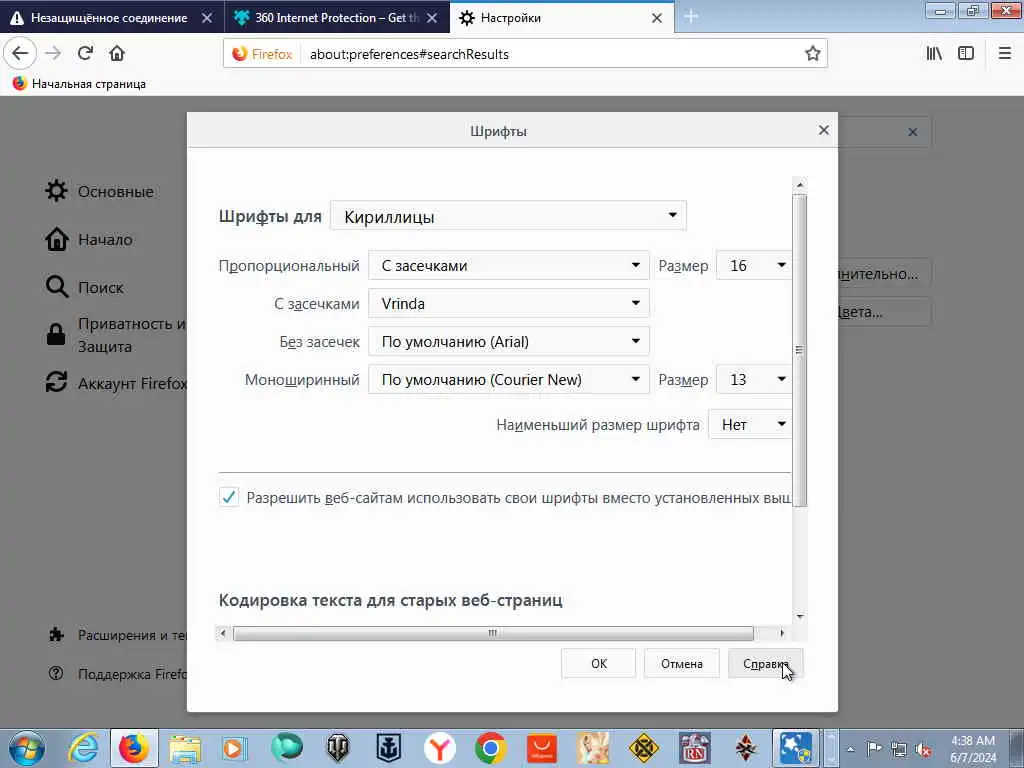Screen dimensions: 1024x768
Task: Open the Firefox hamburger menu
Action: pyautogui.click(x=1005, y=54)
